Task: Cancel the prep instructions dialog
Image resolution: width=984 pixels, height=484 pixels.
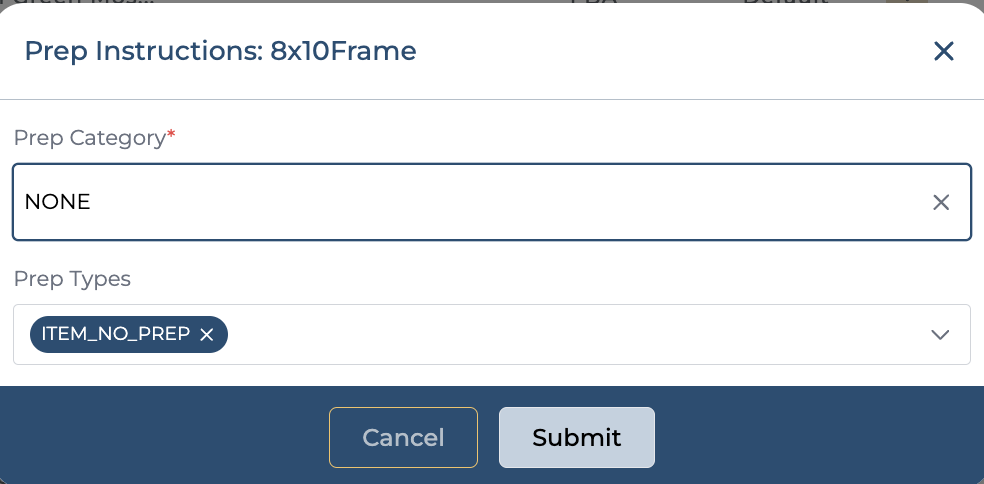Action: pos(403,437)
